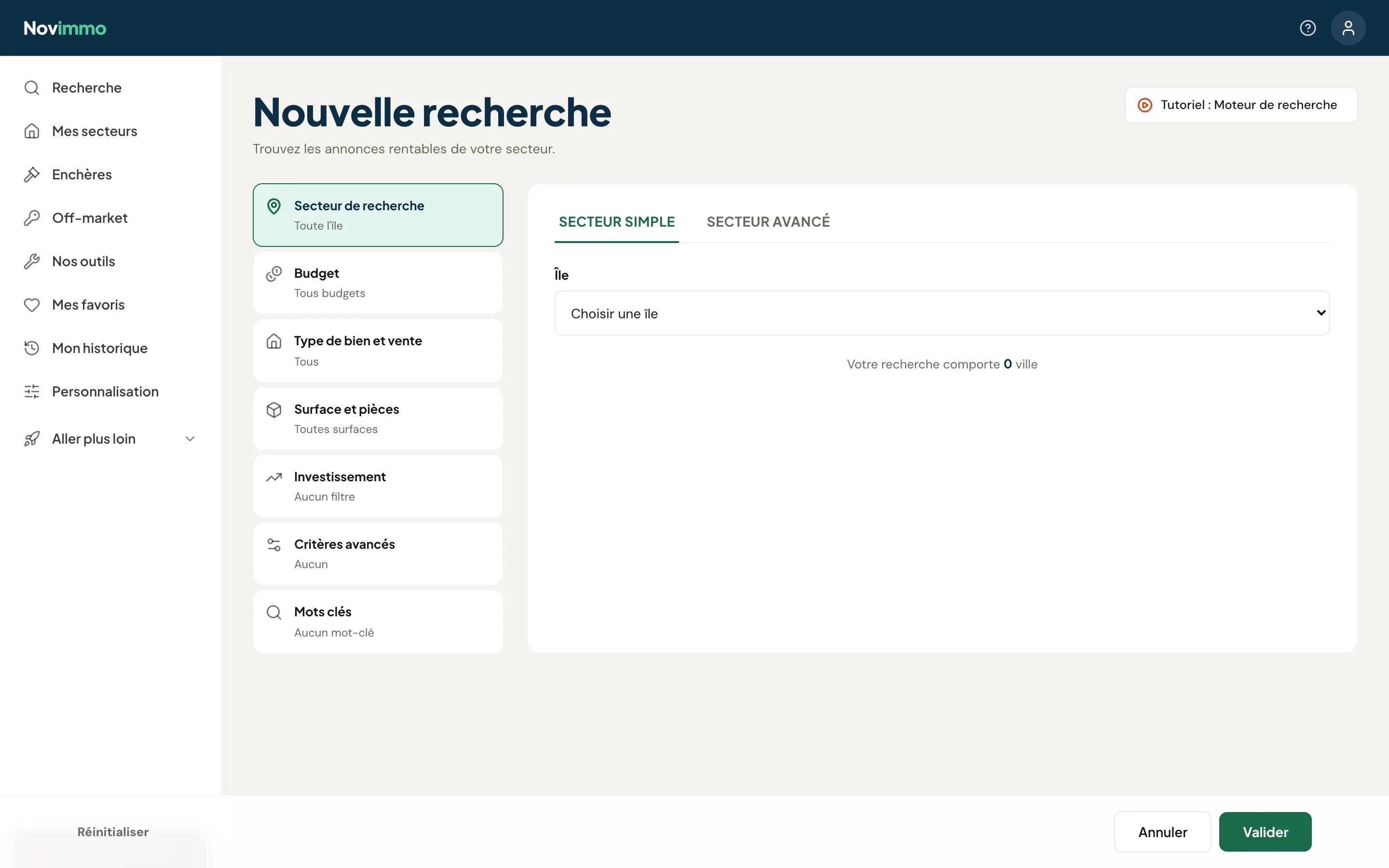Click the Aller plus loin rocket icon
1389x868 pixels.
[x=31, y=439]
